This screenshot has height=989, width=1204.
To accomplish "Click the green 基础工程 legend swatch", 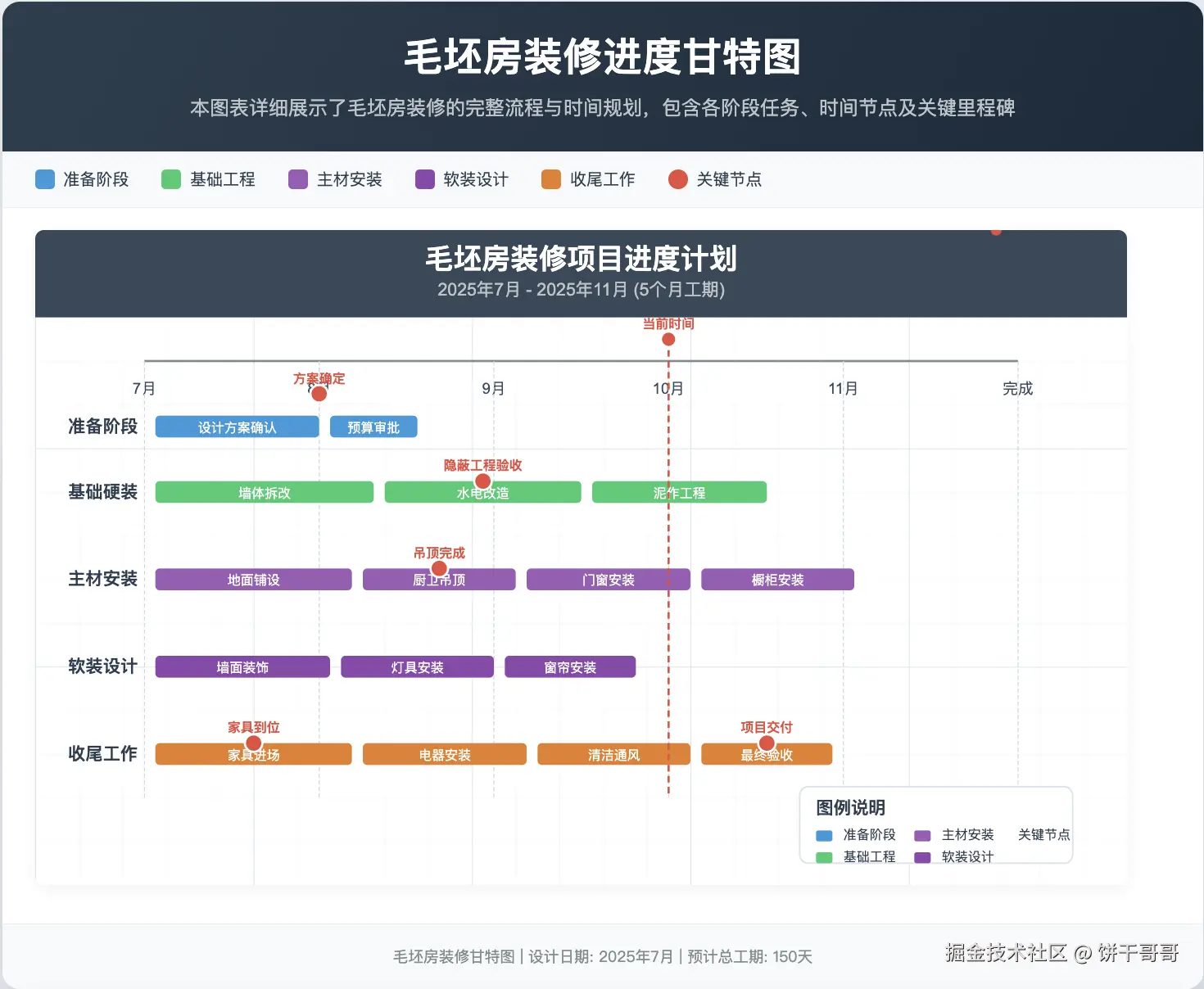I will pos(171,179).
